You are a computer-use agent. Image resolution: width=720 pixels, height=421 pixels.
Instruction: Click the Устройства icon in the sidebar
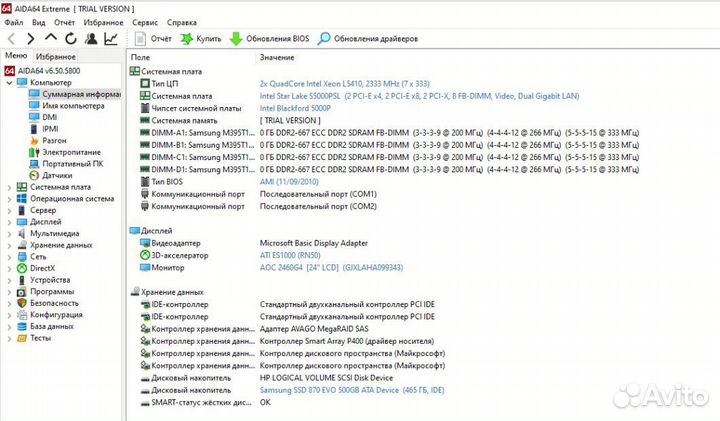click(x=22, y=280)
